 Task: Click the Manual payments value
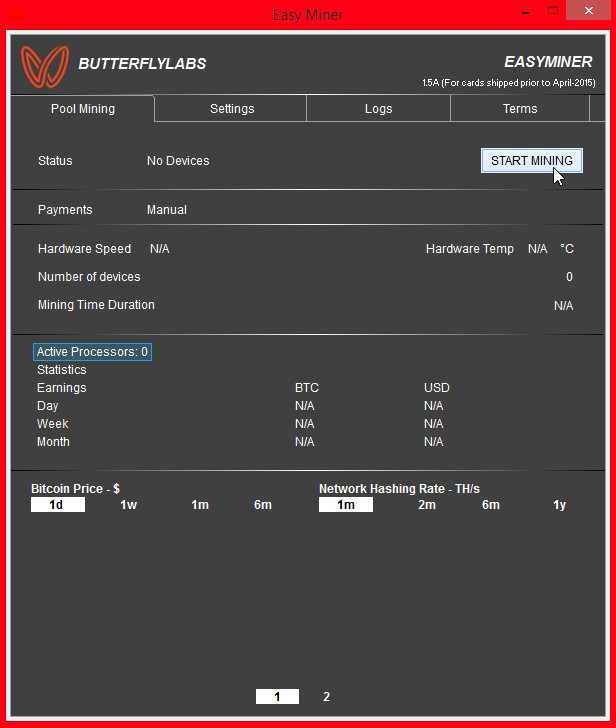click(167, 210)
